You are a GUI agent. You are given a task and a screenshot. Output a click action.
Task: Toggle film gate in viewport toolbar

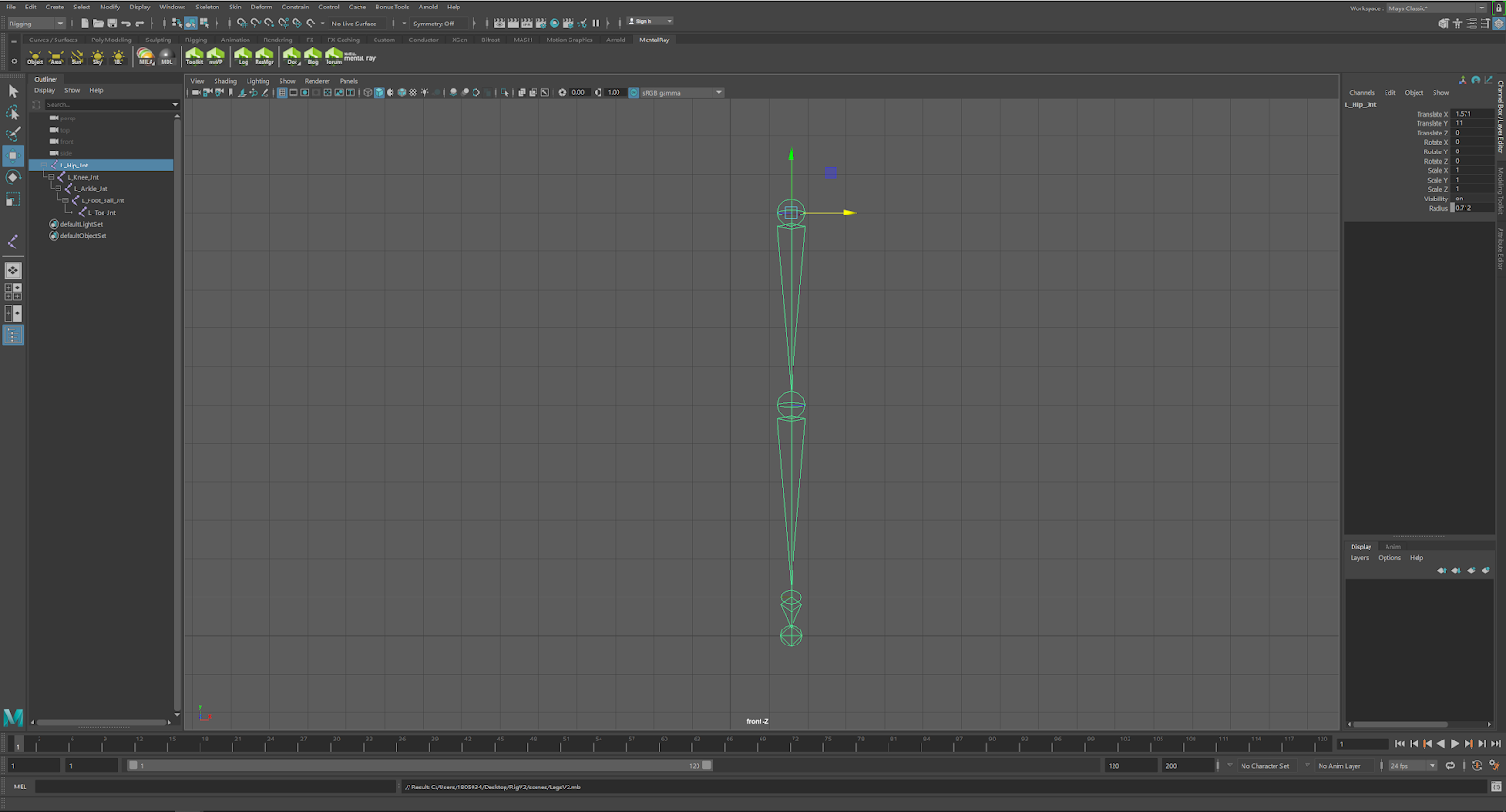tap(294, 92)
